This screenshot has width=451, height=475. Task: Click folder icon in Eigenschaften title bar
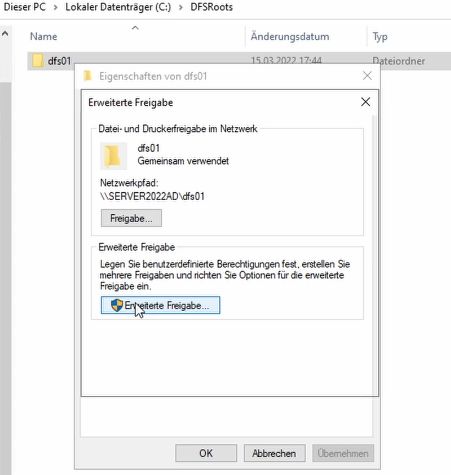pyautogui.click(x=88, y=76)
